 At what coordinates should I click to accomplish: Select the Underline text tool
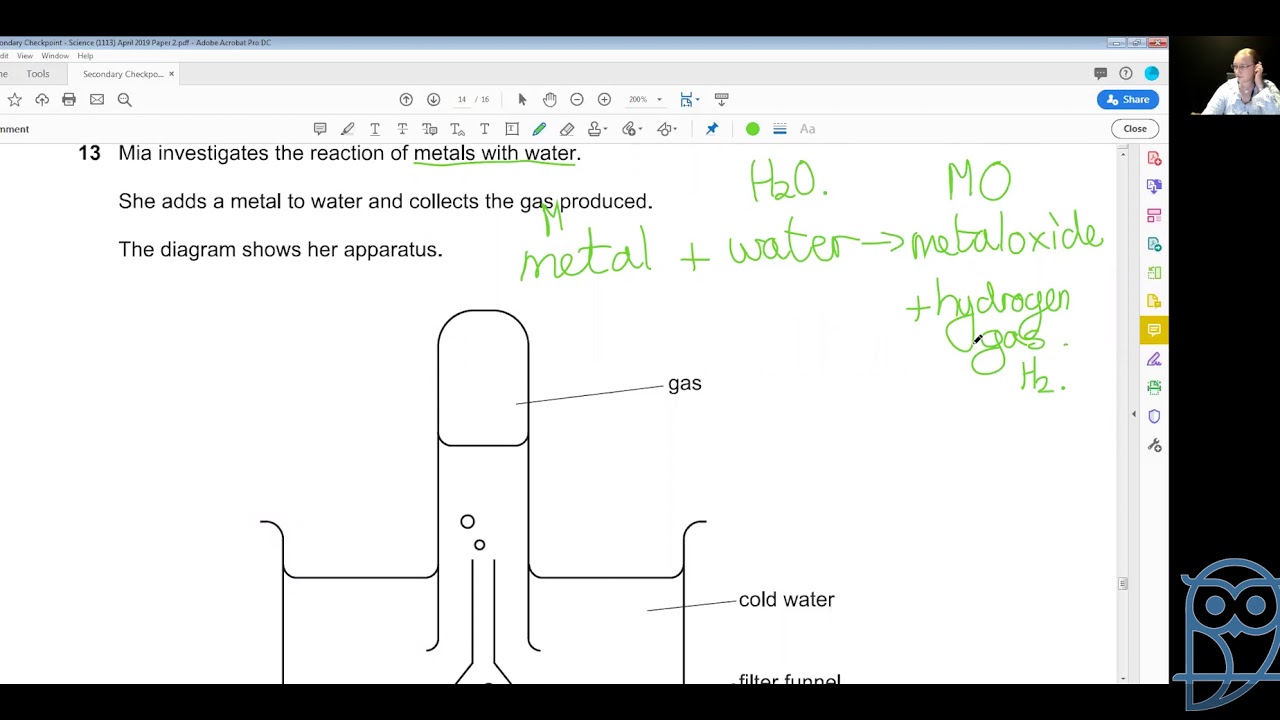pos(375,129)
